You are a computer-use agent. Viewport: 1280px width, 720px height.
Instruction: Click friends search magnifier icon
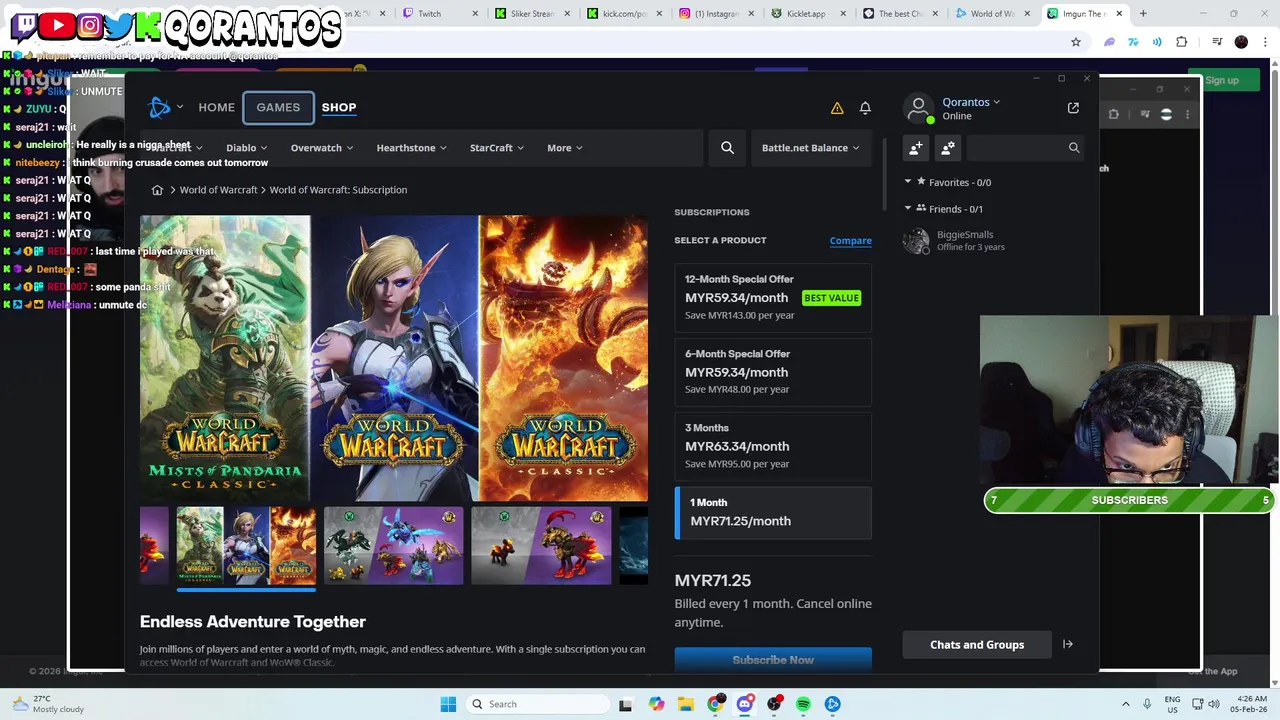coord(1074,148)
